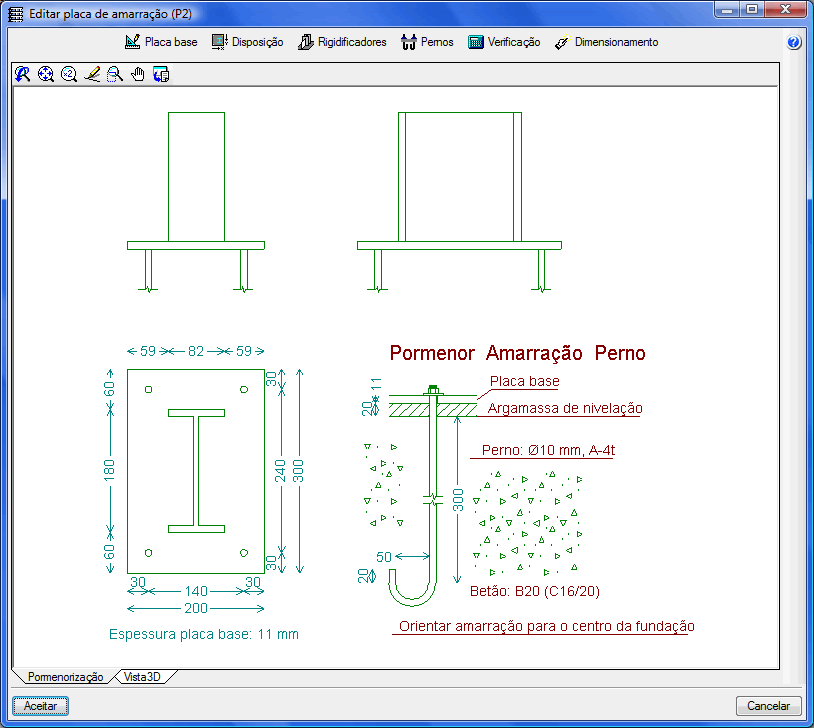Click the blue help question mark icon
Viewport: 814px width, 728px height.
tap(793, 42)
